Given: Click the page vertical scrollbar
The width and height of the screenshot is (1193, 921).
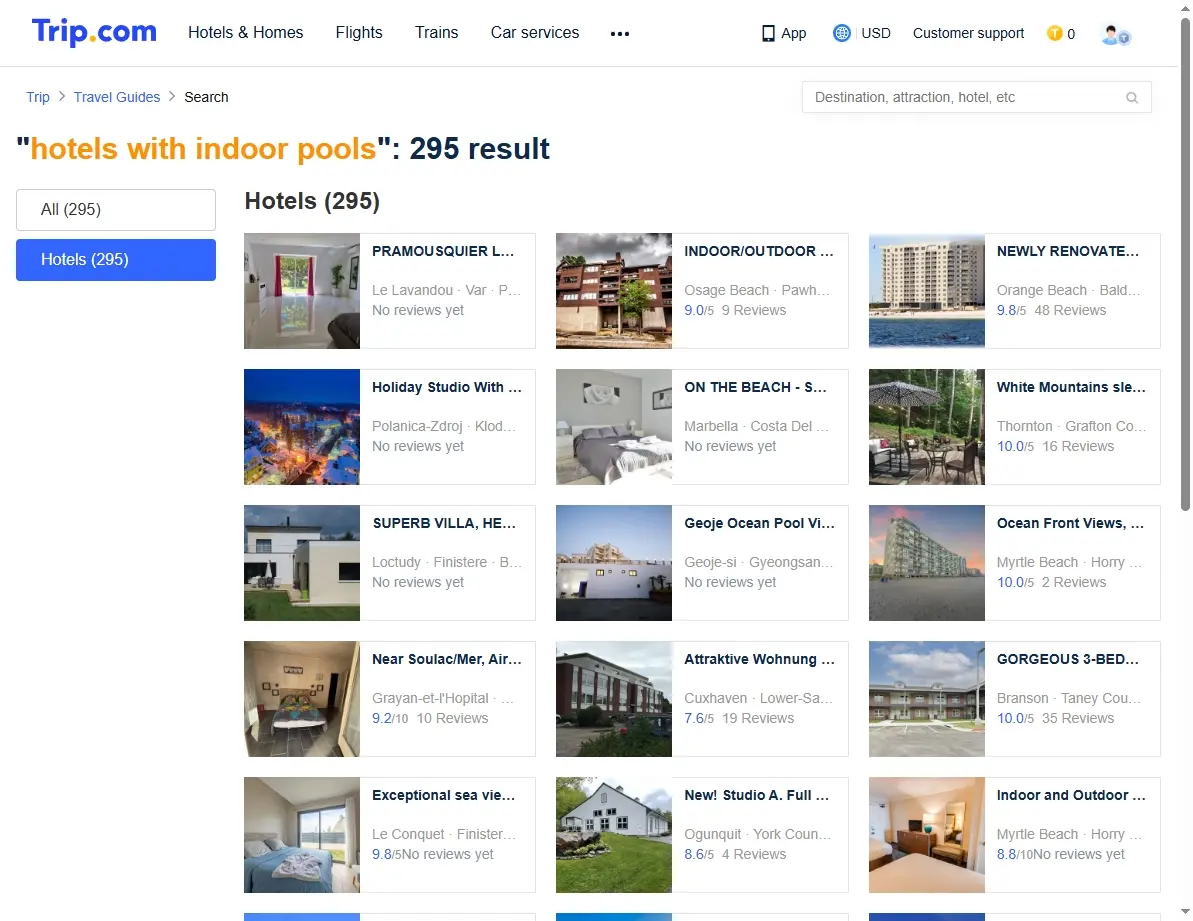Looking at the screenshot, I should [x=1185, y=263].
